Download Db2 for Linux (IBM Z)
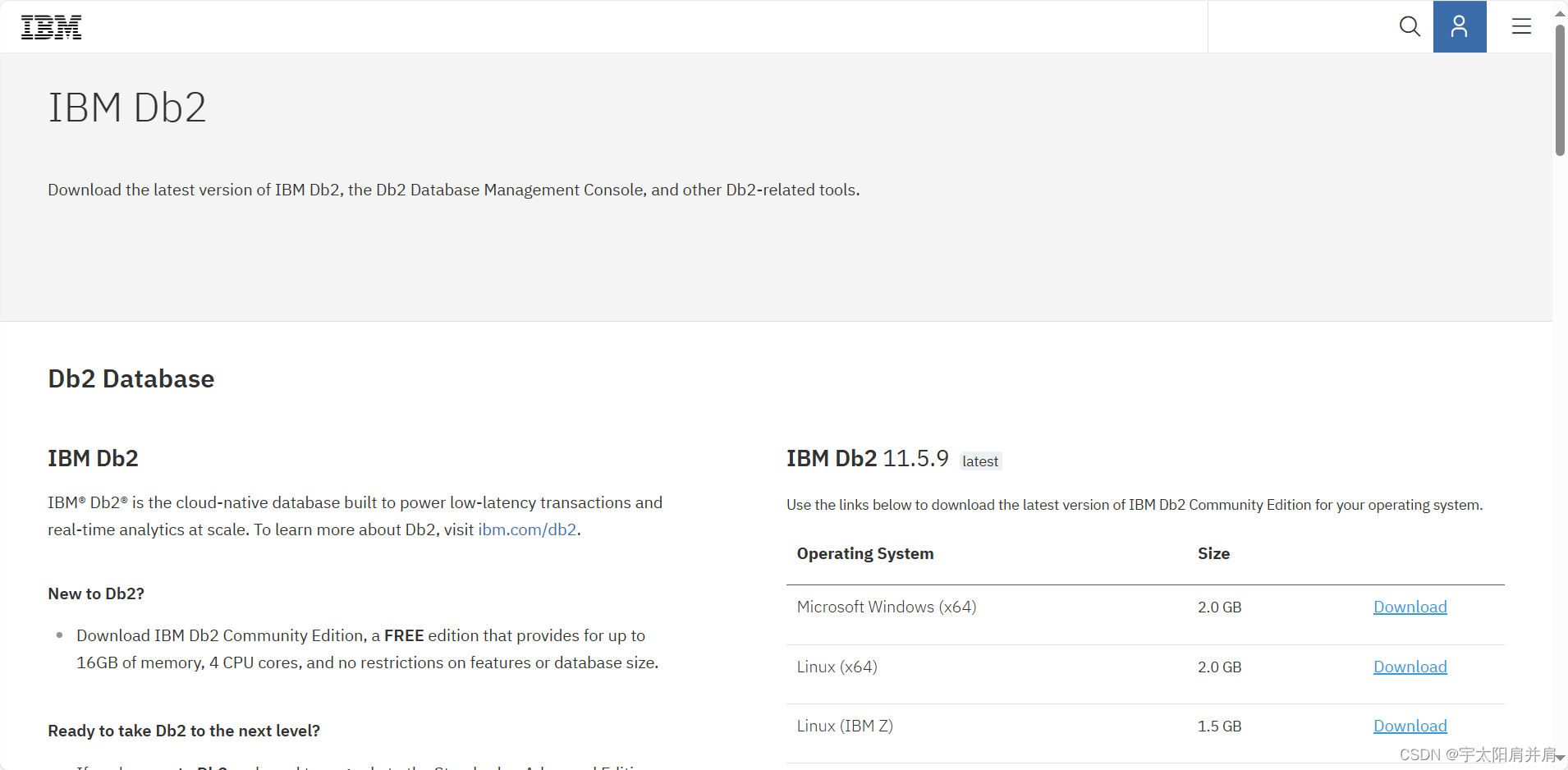 [x=1410, y=726]
